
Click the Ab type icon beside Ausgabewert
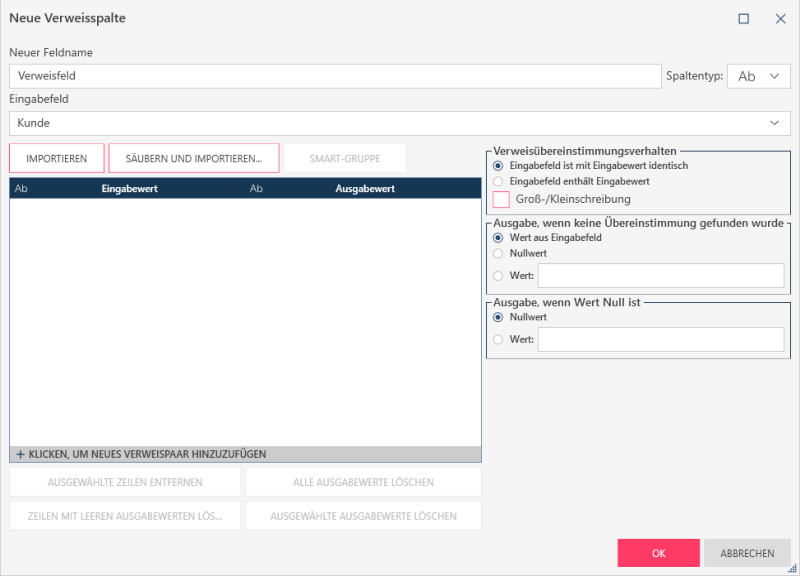point(256,188)
